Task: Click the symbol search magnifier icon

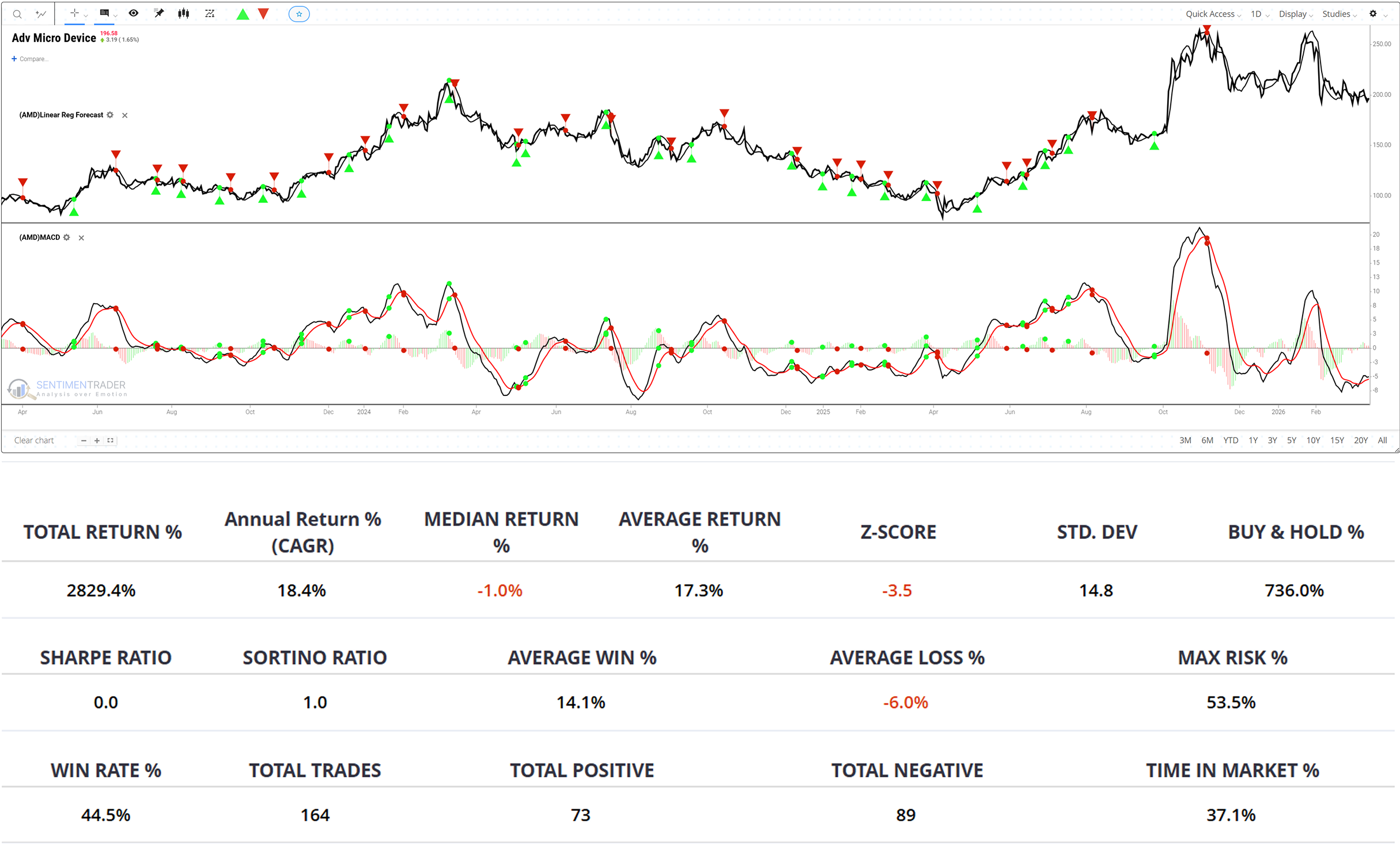Action: [x=17, y=14]
